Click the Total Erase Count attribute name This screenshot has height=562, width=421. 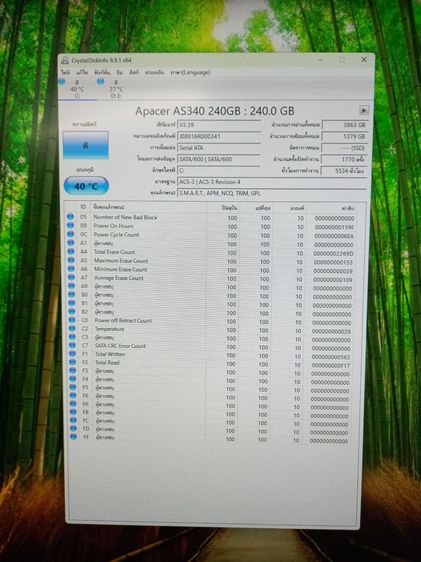pyautogui.click(x=114, y=252)
